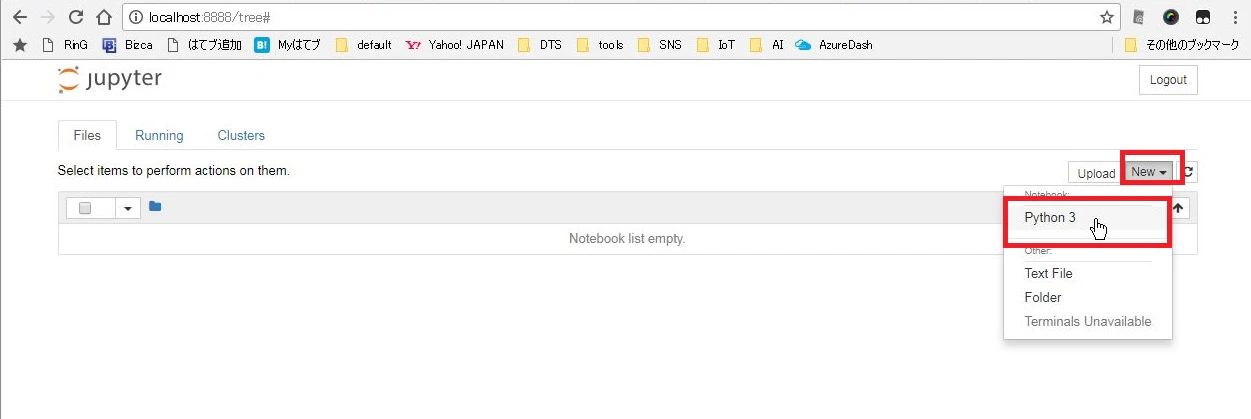The height and width of the screenshot is (419, 1251).
Task: Toggle the select-all checkbox
Action: 85,208
